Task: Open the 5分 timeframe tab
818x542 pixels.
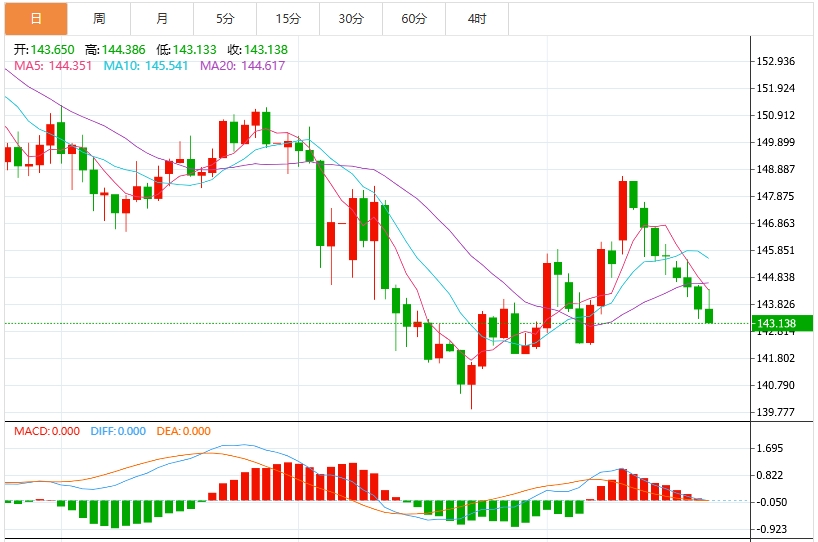Action: point(225,19)
